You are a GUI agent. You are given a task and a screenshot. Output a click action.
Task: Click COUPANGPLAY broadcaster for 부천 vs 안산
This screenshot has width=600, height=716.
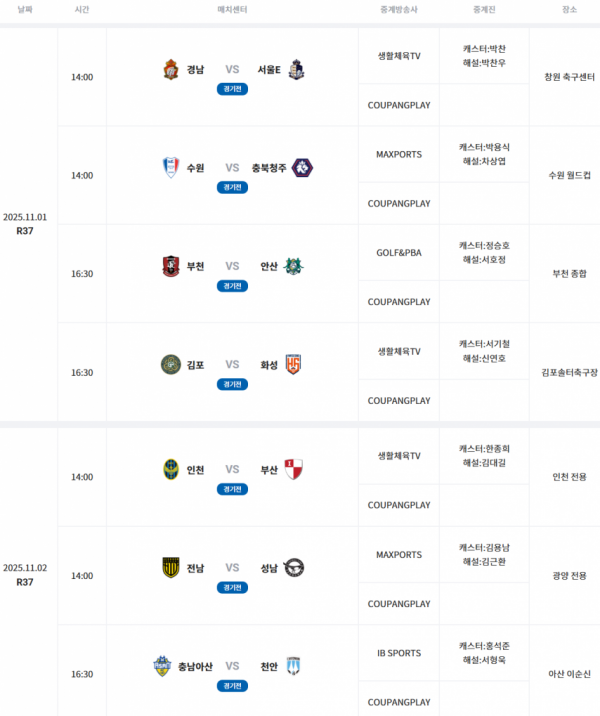coord(399,302)
